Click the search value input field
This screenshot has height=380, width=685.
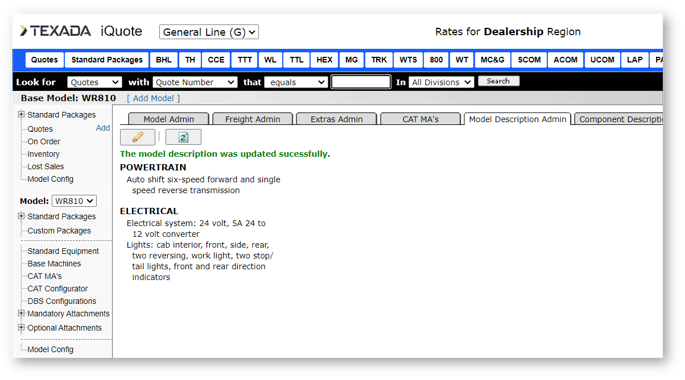click(x=361, y=82)
